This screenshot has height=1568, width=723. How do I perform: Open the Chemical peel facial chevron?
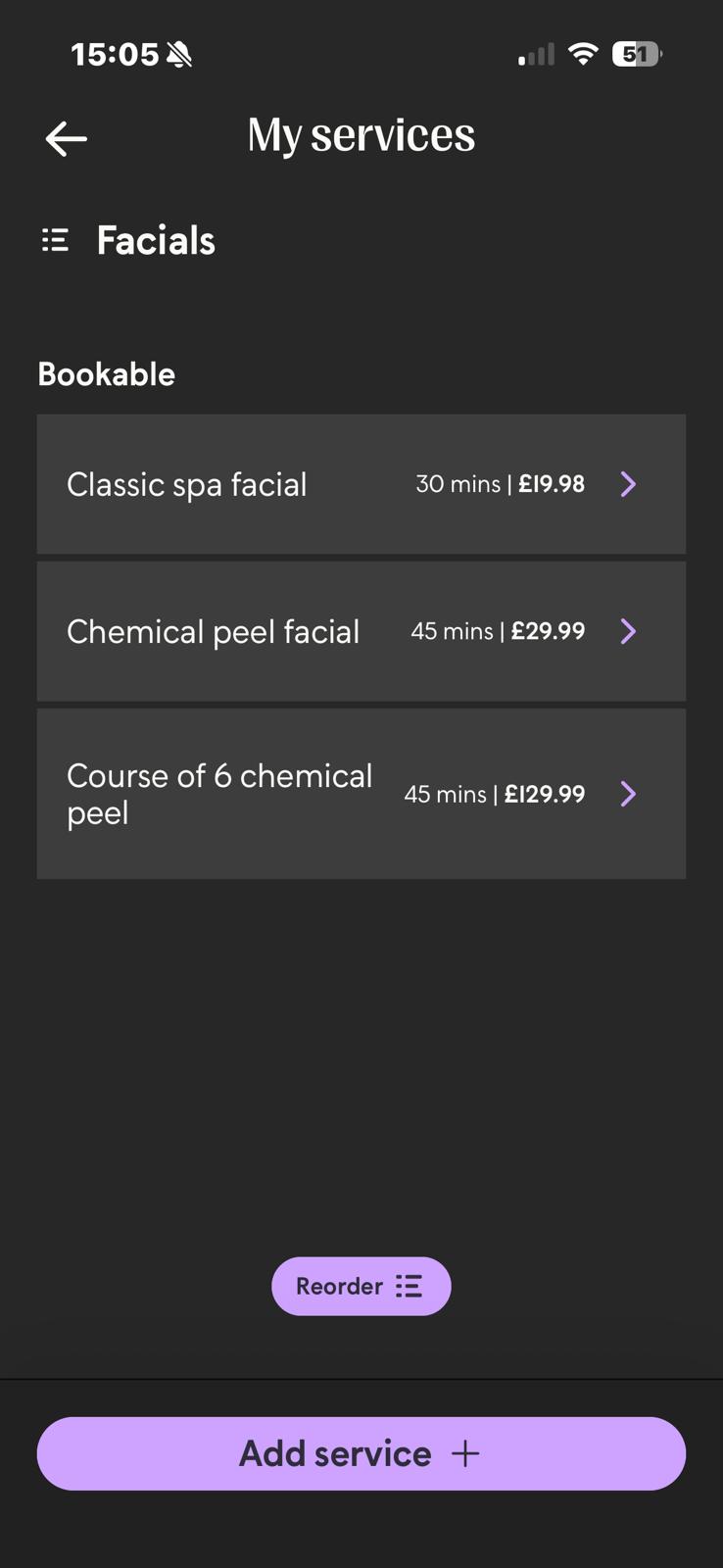628,631
